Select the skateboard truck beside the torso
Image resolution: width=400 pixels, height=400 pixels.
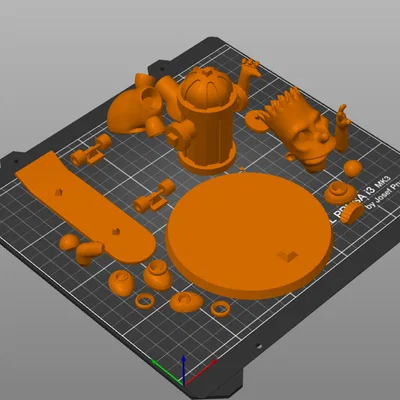point(91,150)
